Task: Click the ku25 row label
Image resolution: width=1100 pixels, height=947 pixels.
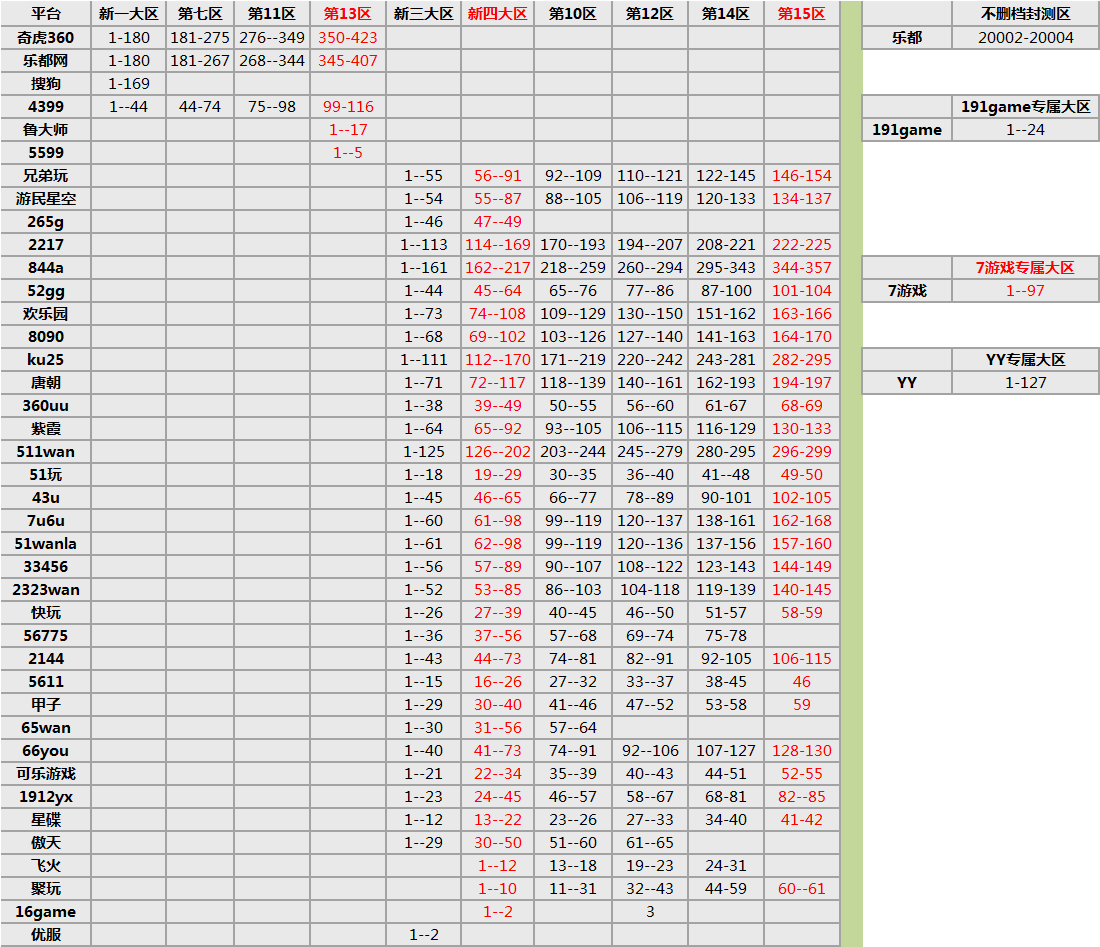Action: click(46, 360)
